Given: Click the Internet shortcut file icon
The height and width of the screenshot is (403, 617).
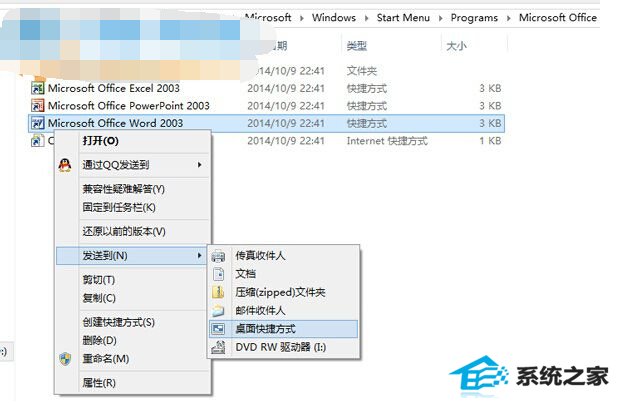Looking at the screenshot, I should click(x=37, y=140).
